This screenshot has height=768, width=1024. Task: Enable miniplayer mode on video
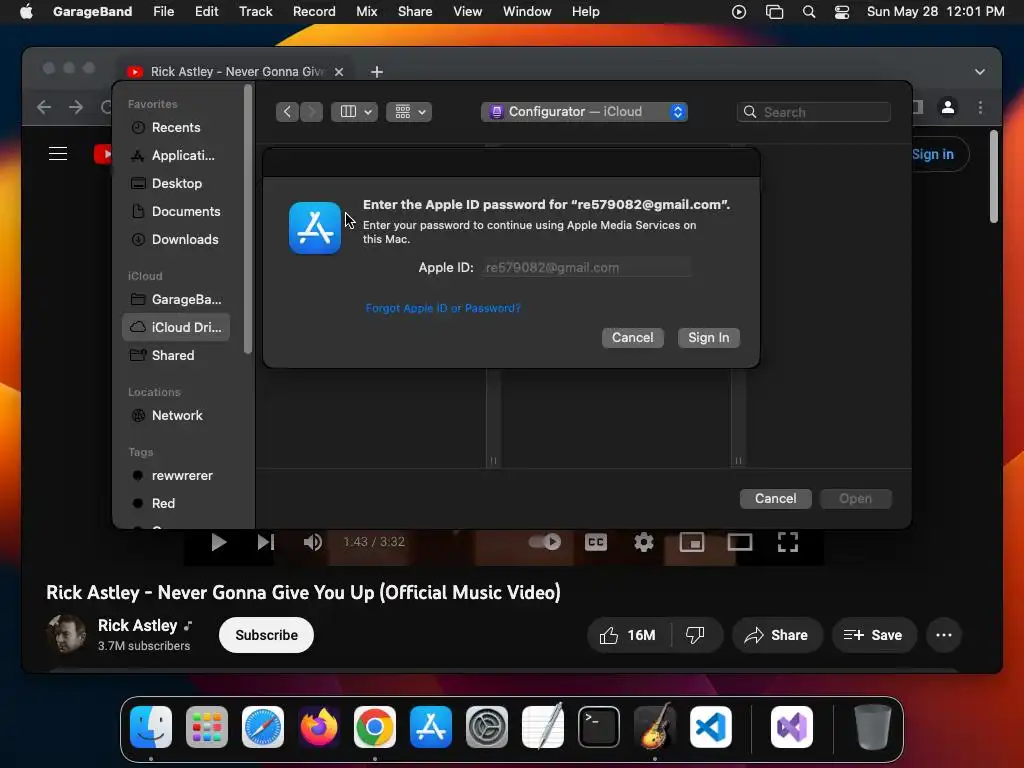click(692, 542)
